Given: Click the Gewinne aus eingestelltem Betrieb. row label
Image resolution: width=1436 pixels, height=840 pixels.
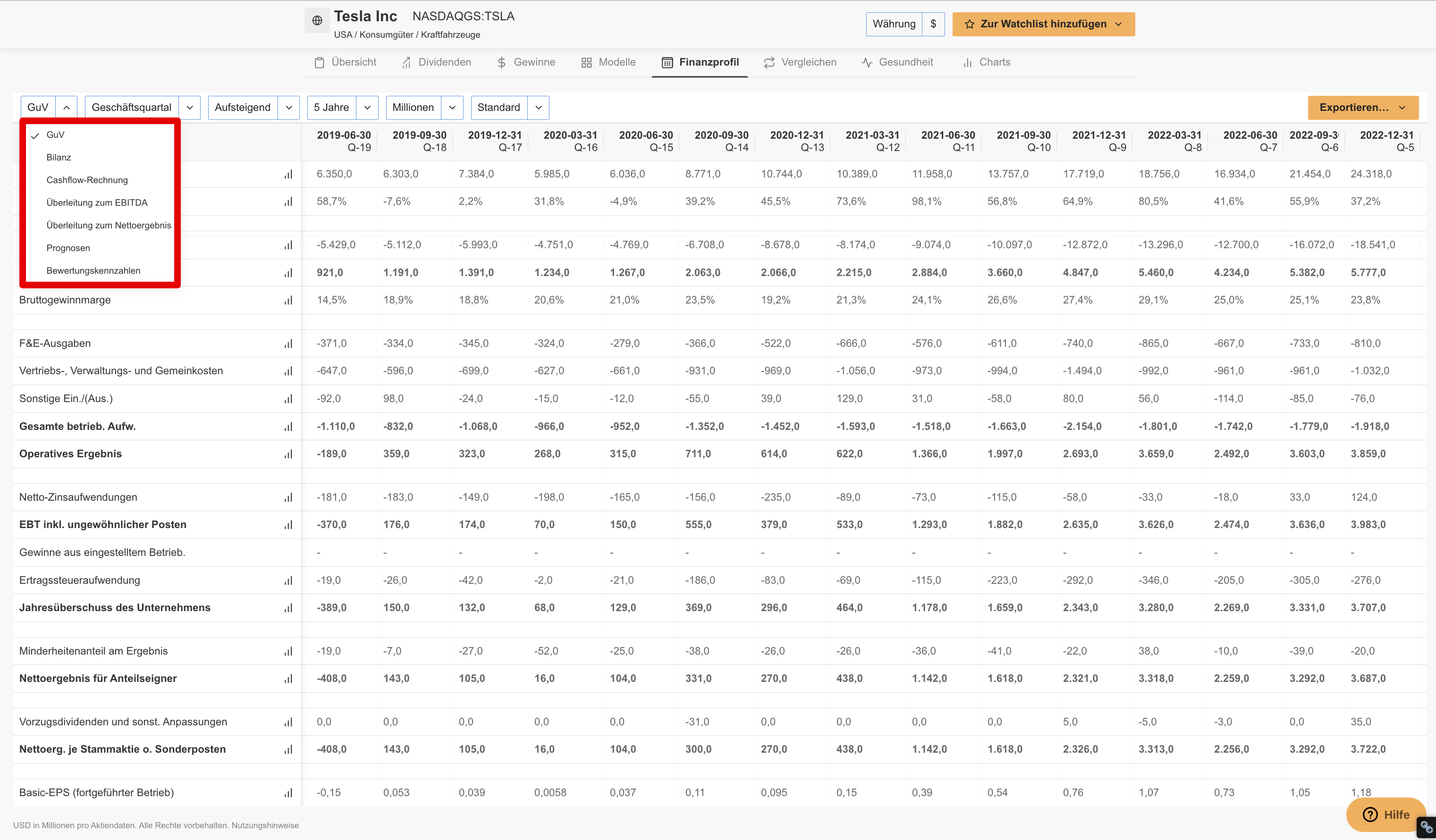Looking at the screenshot, I should point(102,553).
